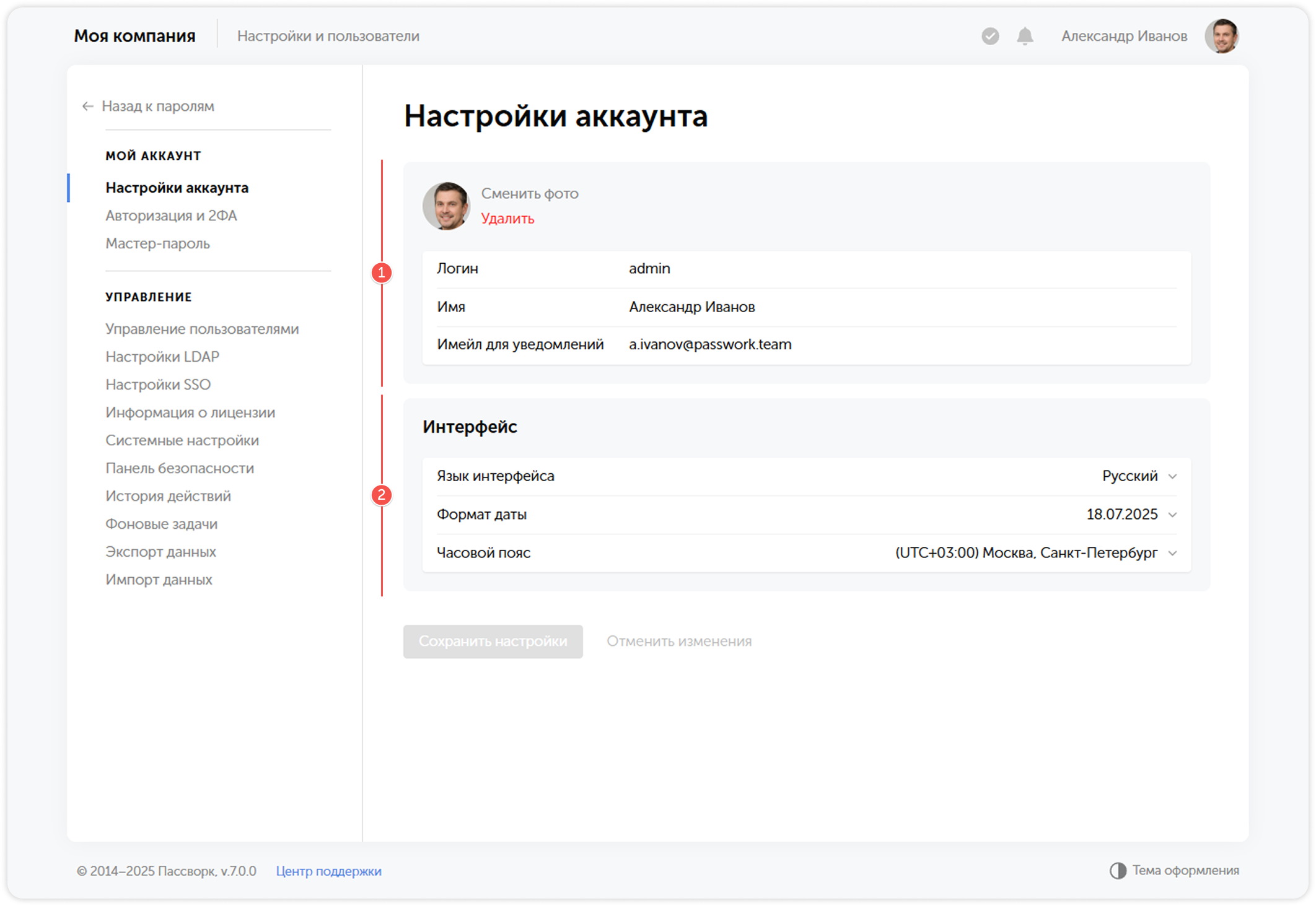Viewport: 1316px width, 906px height.
Task: Click red Удалить photo link
Action: point(507,219)
